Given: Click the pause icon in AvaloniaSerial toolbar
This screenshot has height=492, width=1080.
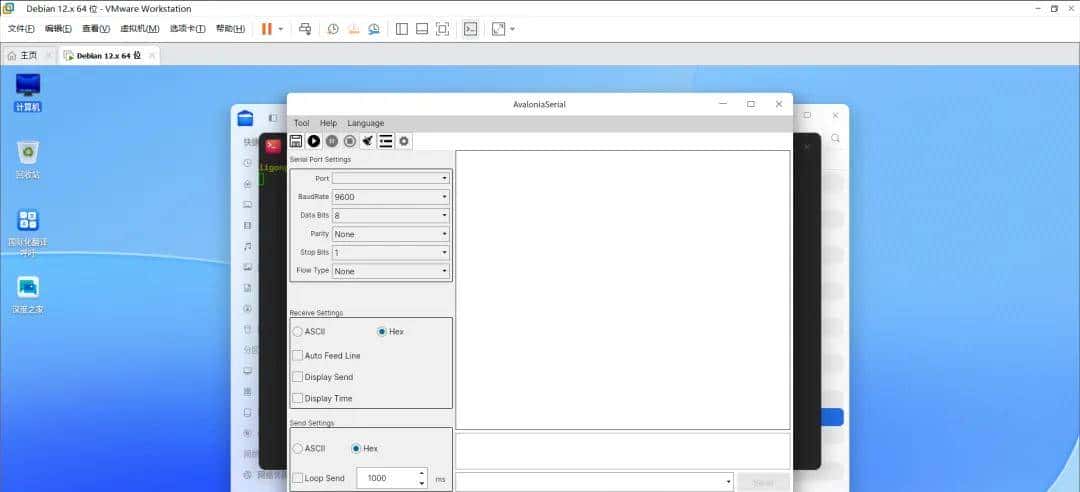Looking at the screenshot, I should point(332,141).
